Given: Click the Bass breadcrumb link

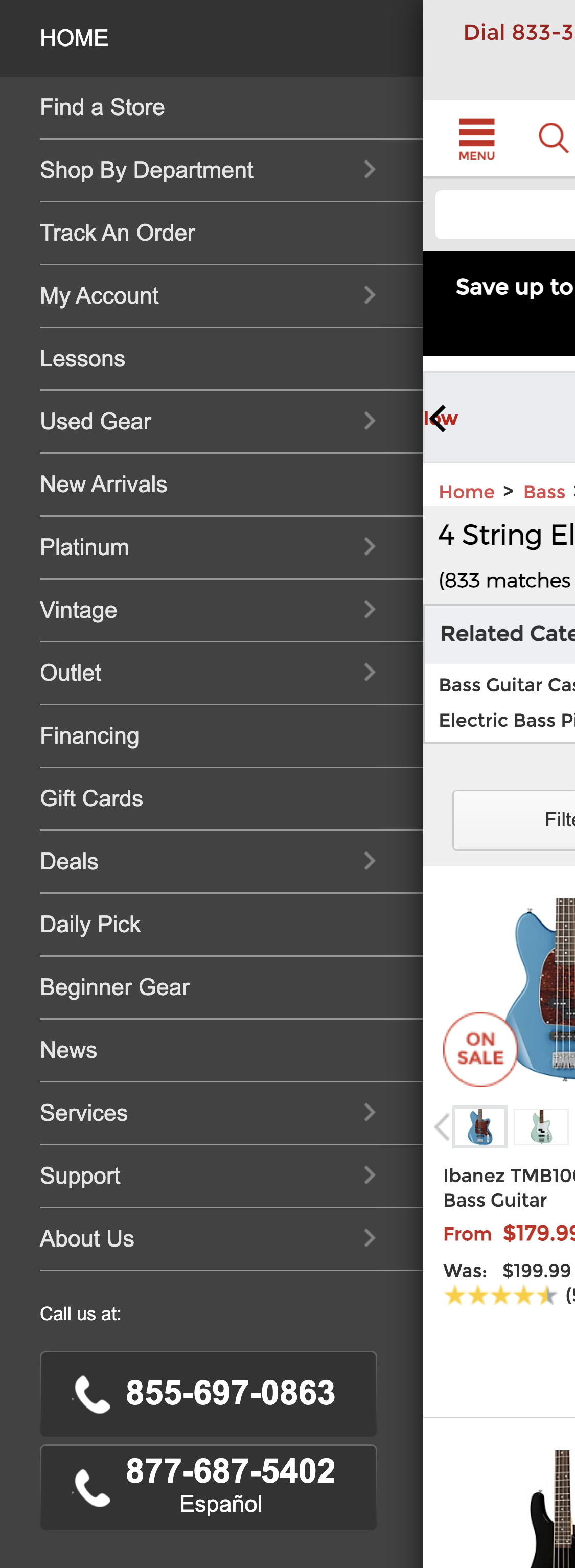Looking at the screenshot, I should click(x=544, y=492).
